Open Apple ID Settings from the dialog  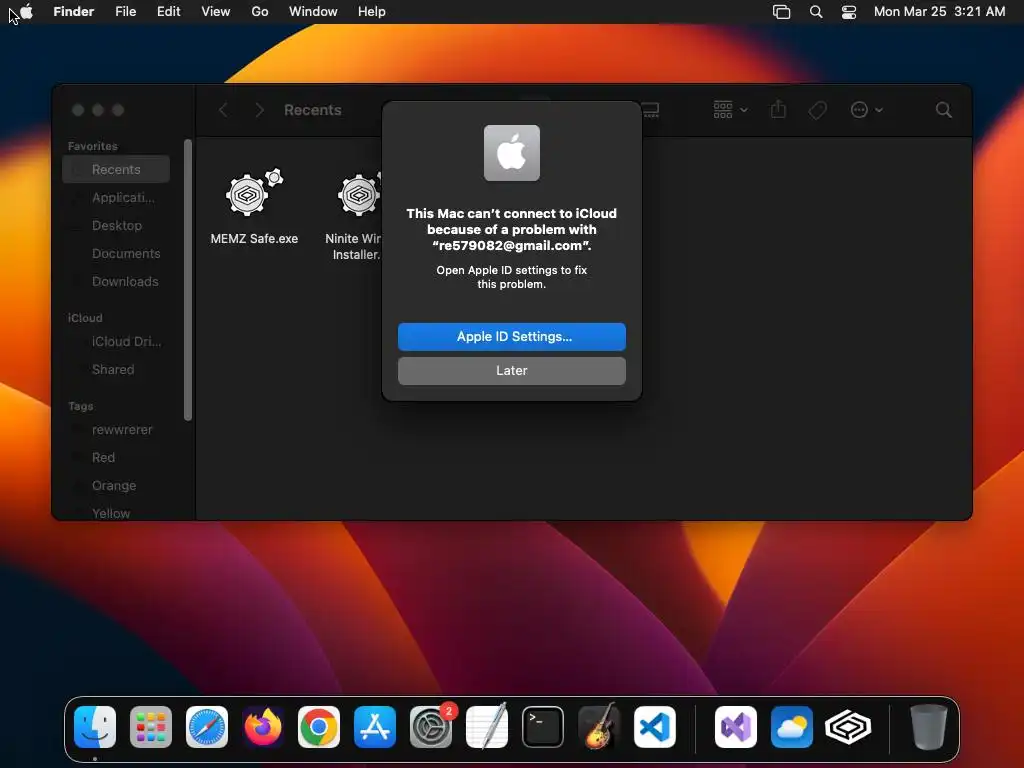511,336
